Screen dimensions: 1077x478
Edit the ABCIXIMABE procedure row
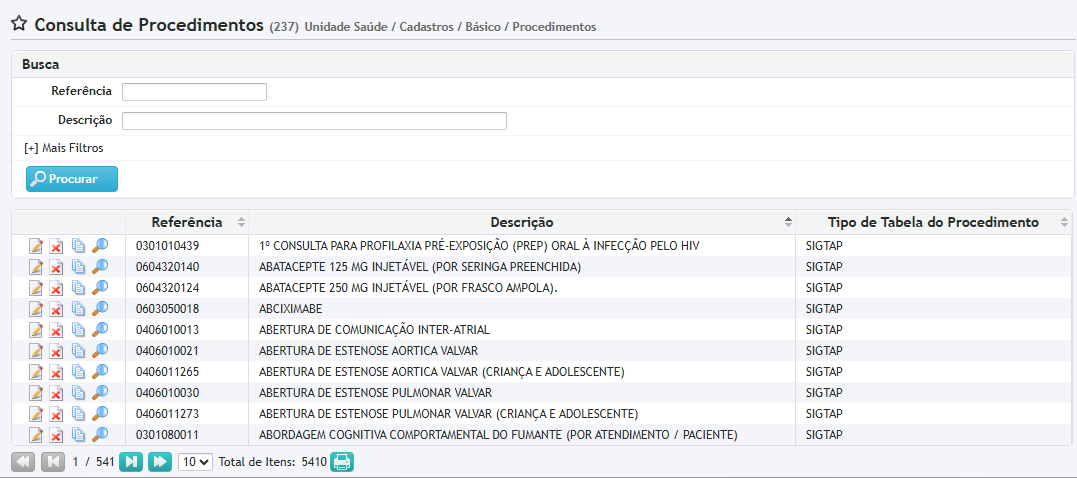point(36,309)
